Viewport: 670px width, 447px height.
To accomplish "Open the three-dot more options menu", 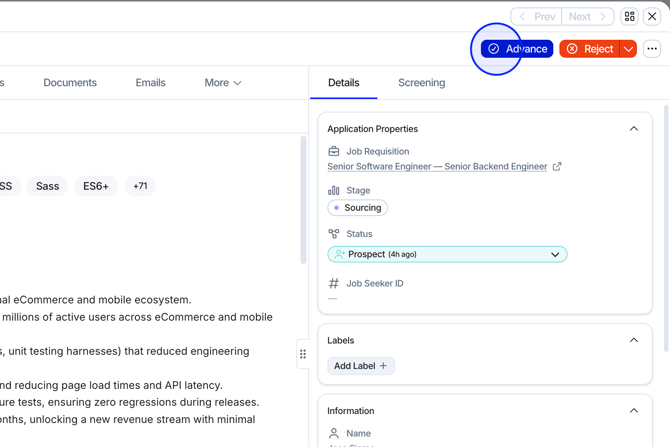I will 652,49.
